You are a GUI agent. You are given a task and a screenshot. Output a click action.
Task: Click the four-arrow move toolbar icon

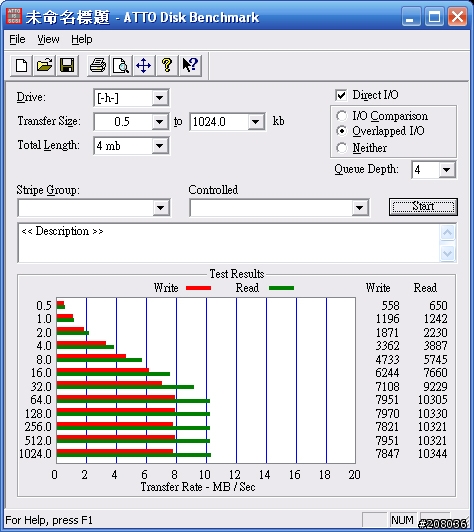144,65
